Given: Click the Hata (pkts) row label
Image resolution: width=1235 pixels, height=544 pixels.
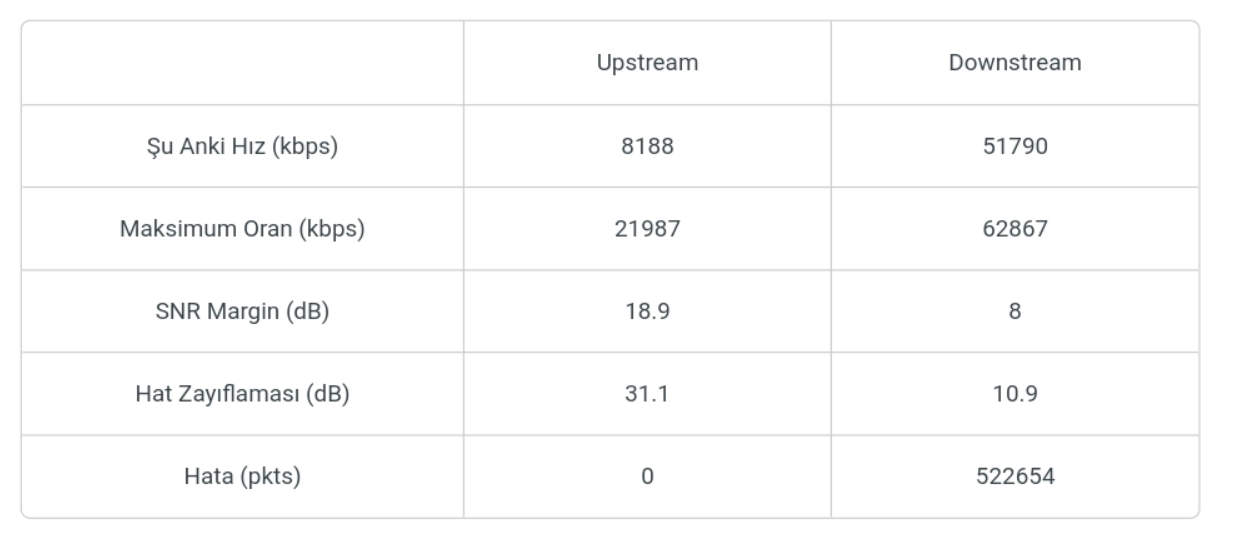Looking at the screenshot, I should (x=241, y=477).
